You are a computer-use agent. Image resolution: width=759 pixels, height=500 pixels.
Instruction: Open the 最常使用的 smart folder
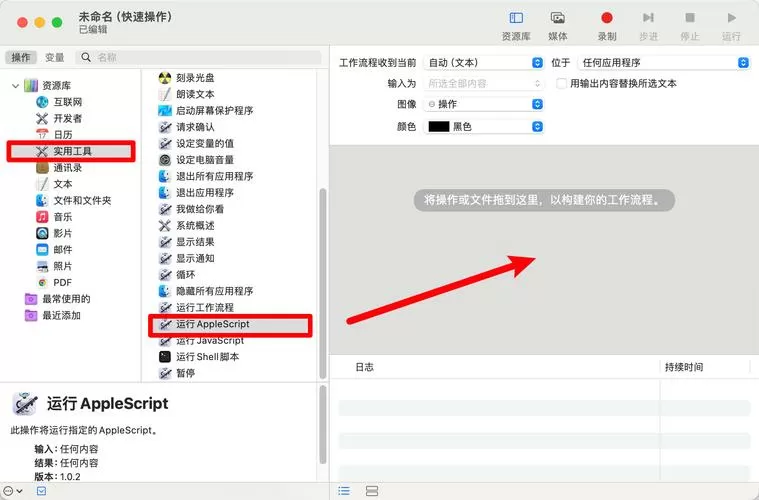tap(58, 299)
